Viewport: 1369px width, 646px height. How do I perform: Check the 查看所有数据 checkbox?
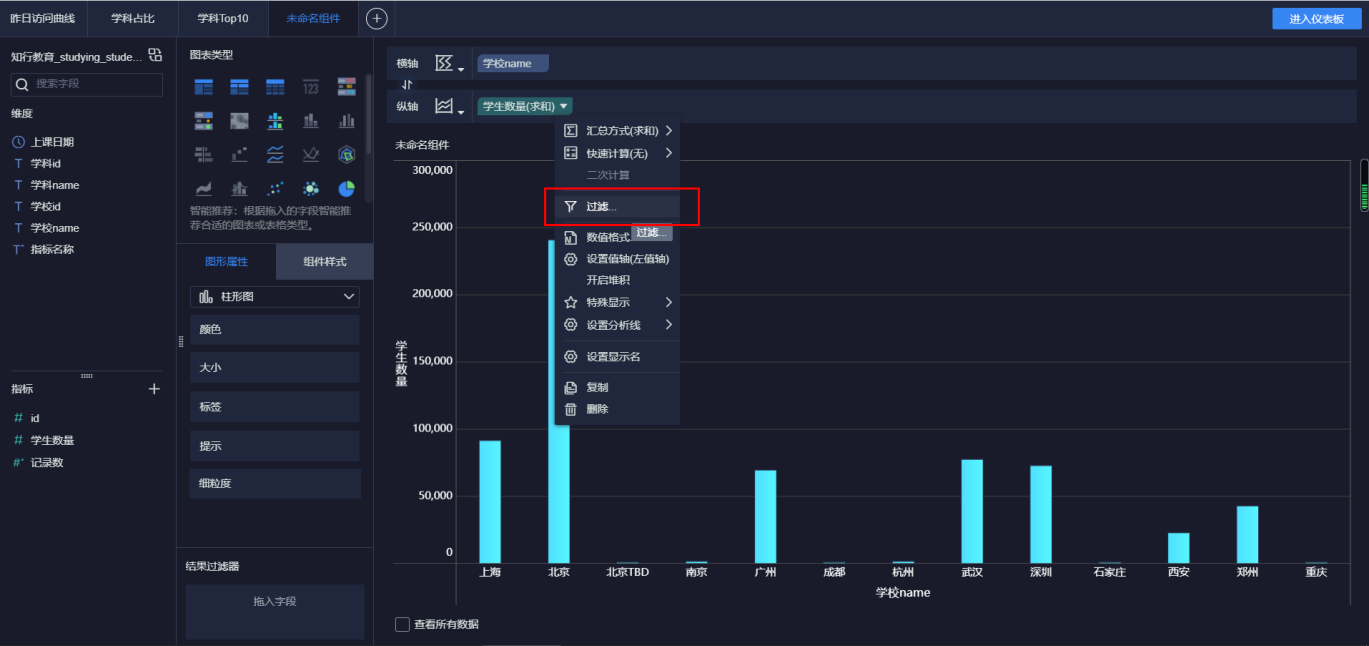point(402,624)
